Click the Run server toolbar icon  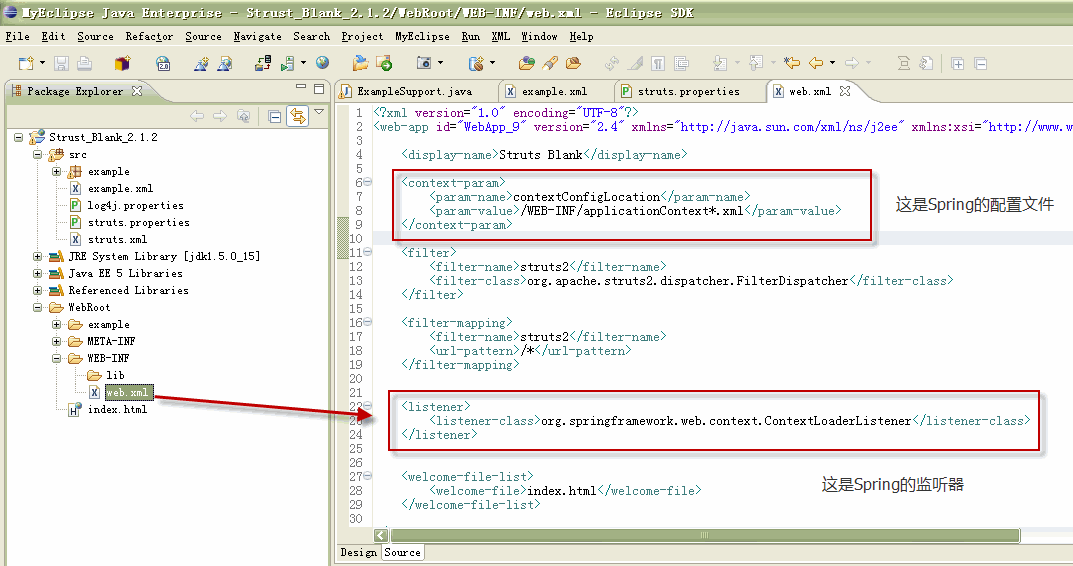tap(287, 64)
